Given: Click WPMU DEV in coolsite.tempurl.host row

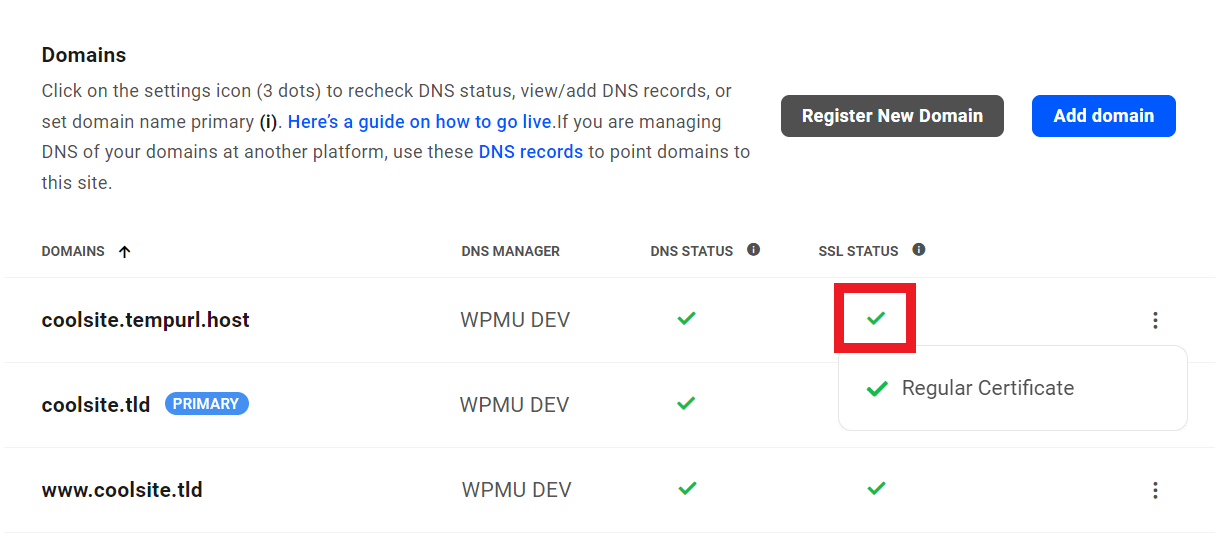Looking at the screenshot, I should [x=515, y=320].
